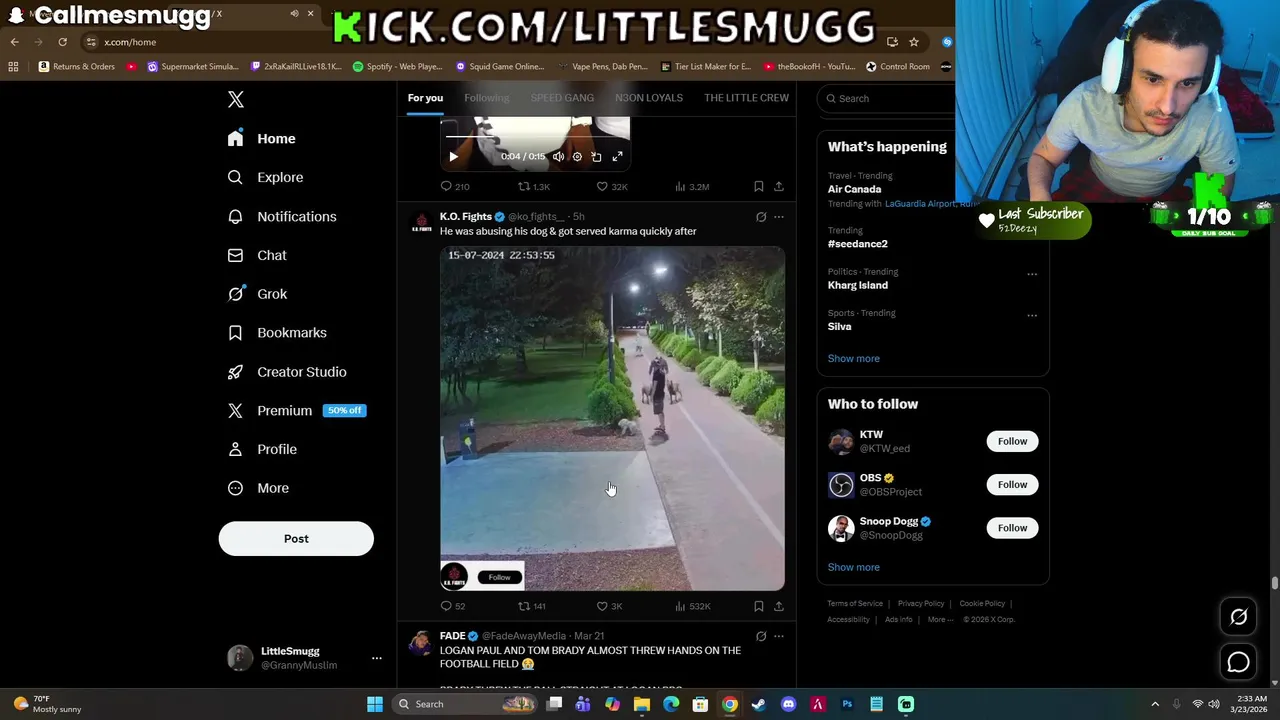Repost the K.O. Fights post

pyautogui.click(x=532, y=606)
